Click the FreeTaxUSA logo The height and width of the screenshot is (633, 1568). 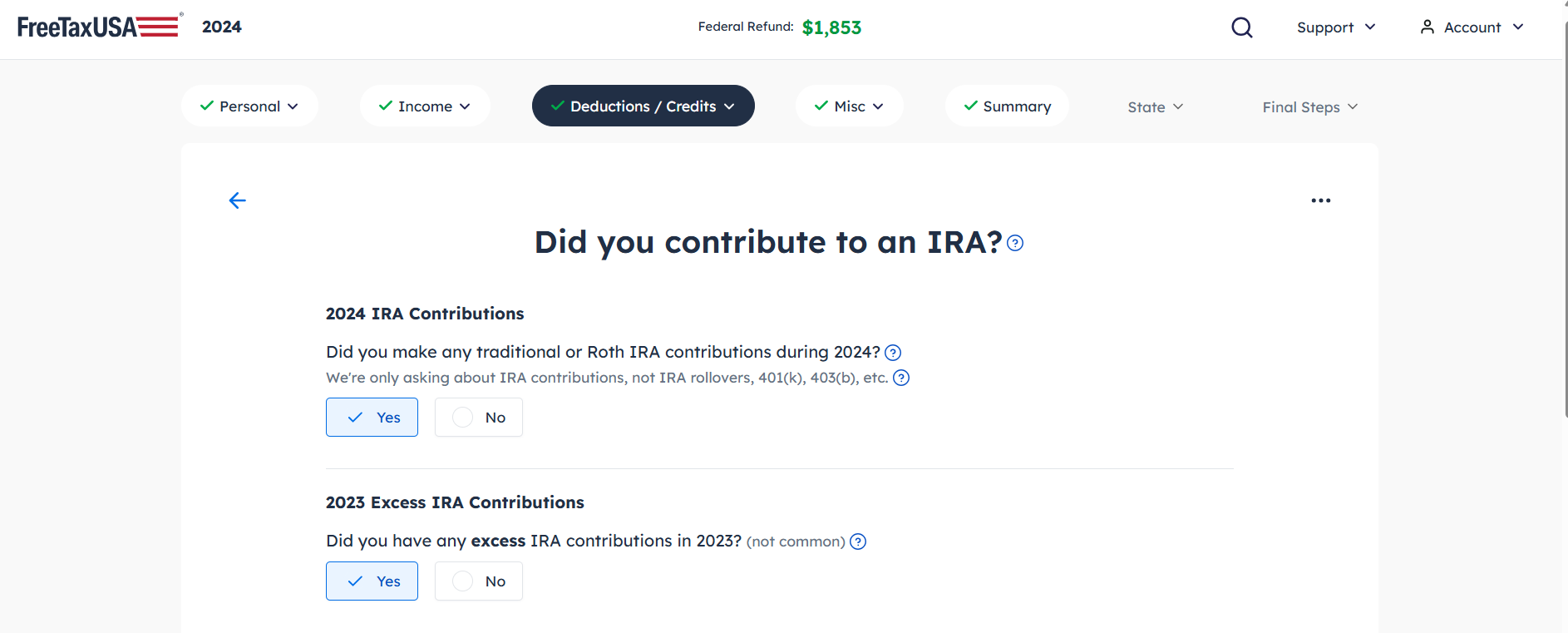click(x=98, y=27)
